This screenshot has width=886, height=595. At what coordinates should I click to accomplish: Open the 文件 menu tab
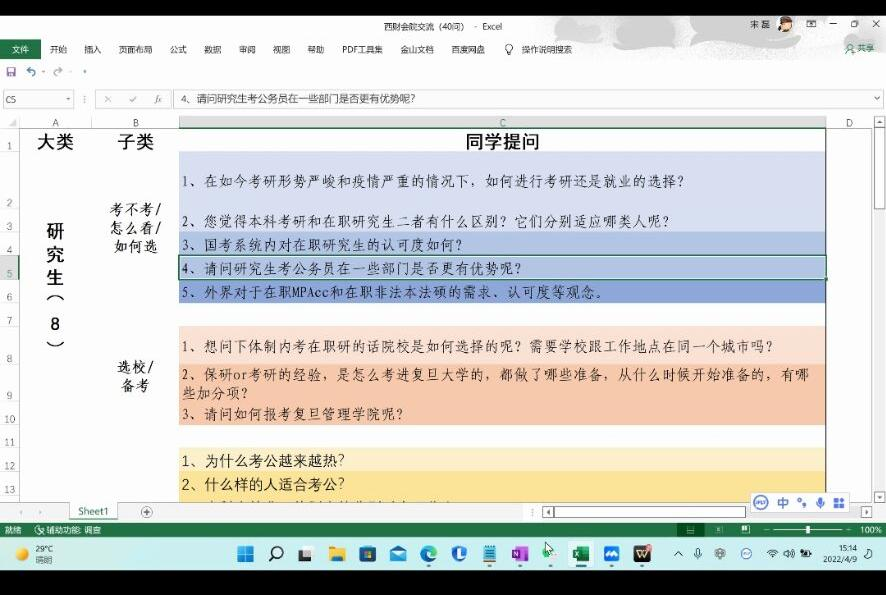20,49
